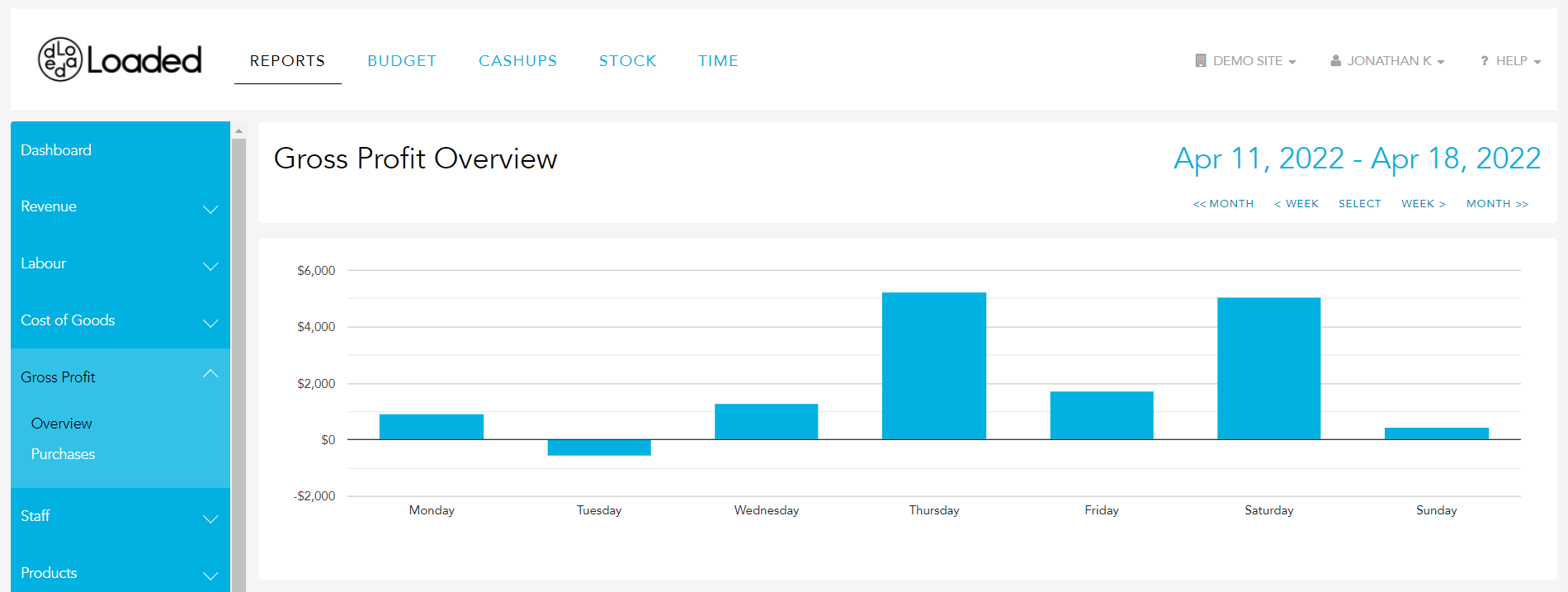Click the Thursday axis label
The image size is (1568, 592).
coord(934,510)
